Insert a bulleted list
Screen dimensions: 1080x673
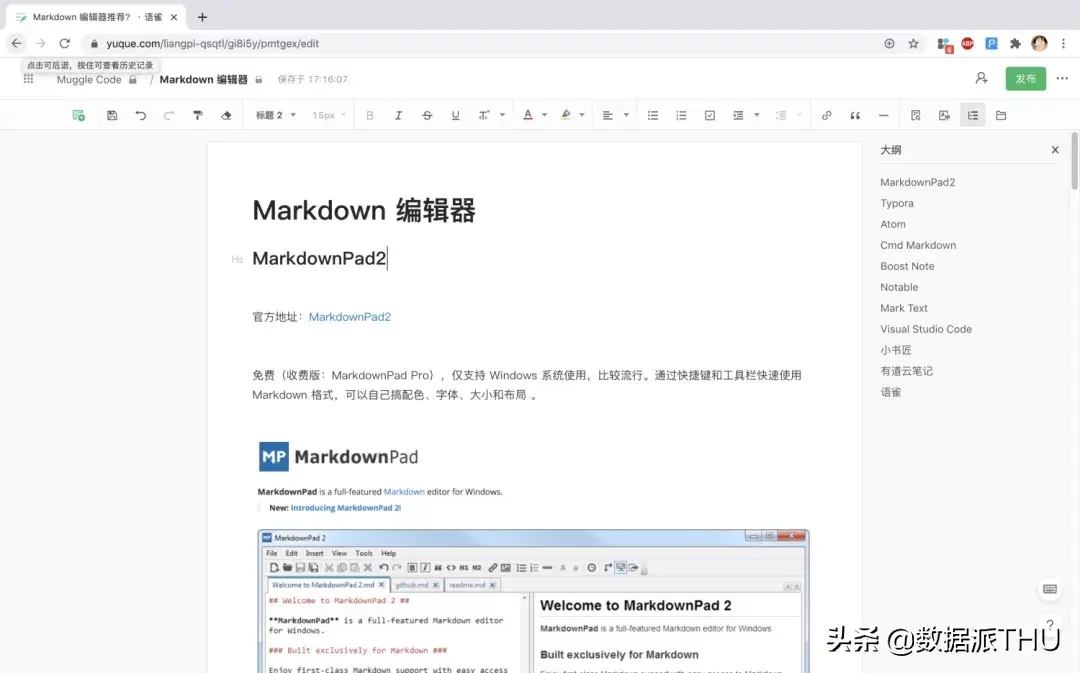(x=653, y=115)
